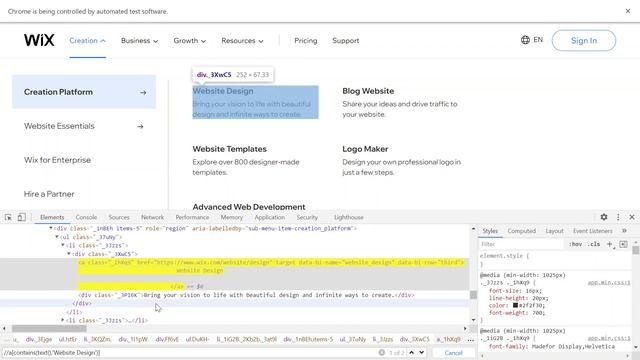Open the Support link
The height and width of the screenshot is (360, 640).
point(345,40)
